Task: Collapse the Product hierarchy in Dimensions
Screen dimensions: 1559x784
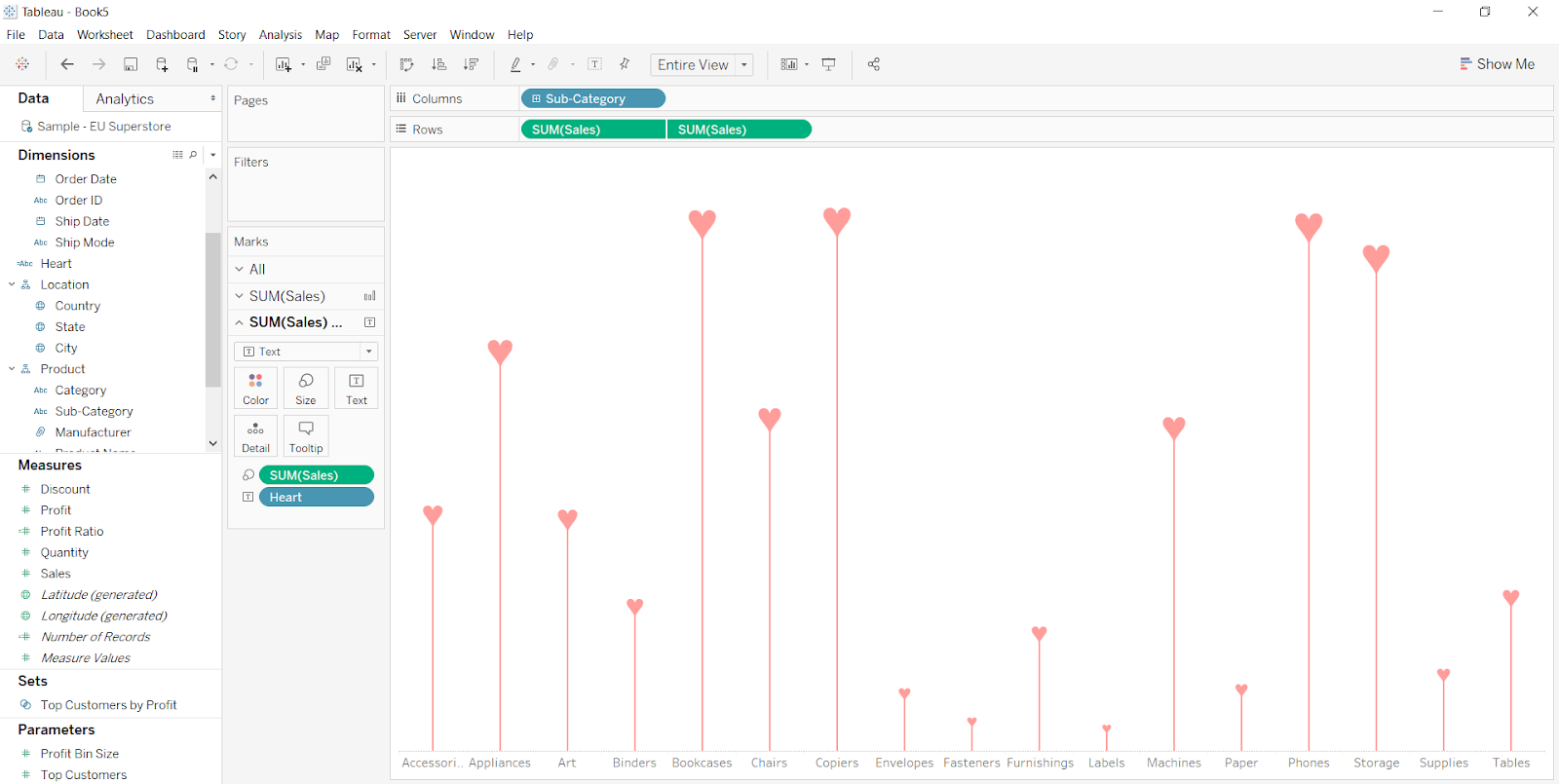Action: click(x=12, y=369)
